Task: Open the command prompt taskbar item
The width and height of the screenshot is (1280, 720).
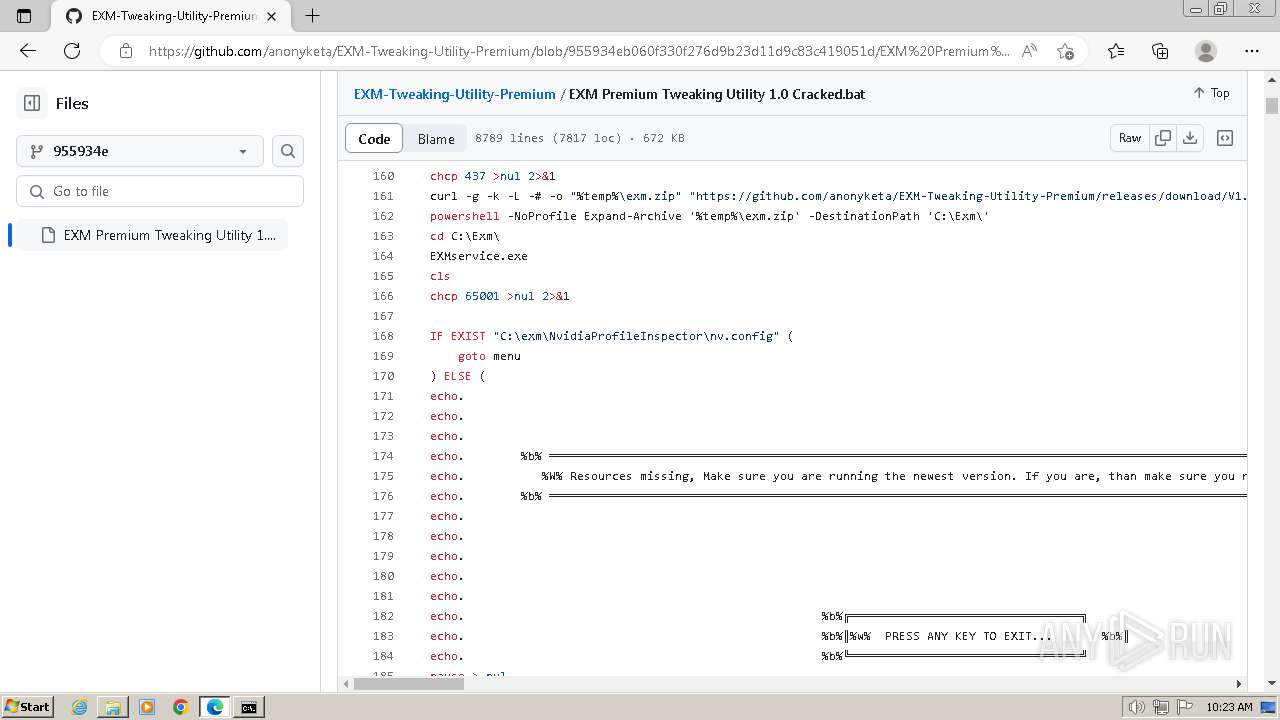Action: coord(249,707)
